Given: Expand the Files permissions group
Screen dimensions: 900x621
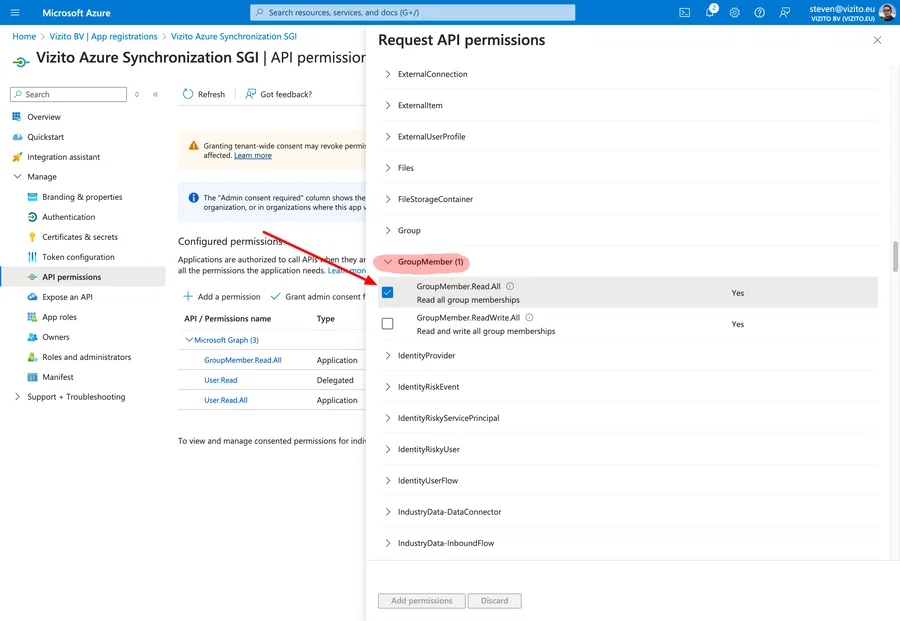Looking at the screenshot, I should [389, 168].
